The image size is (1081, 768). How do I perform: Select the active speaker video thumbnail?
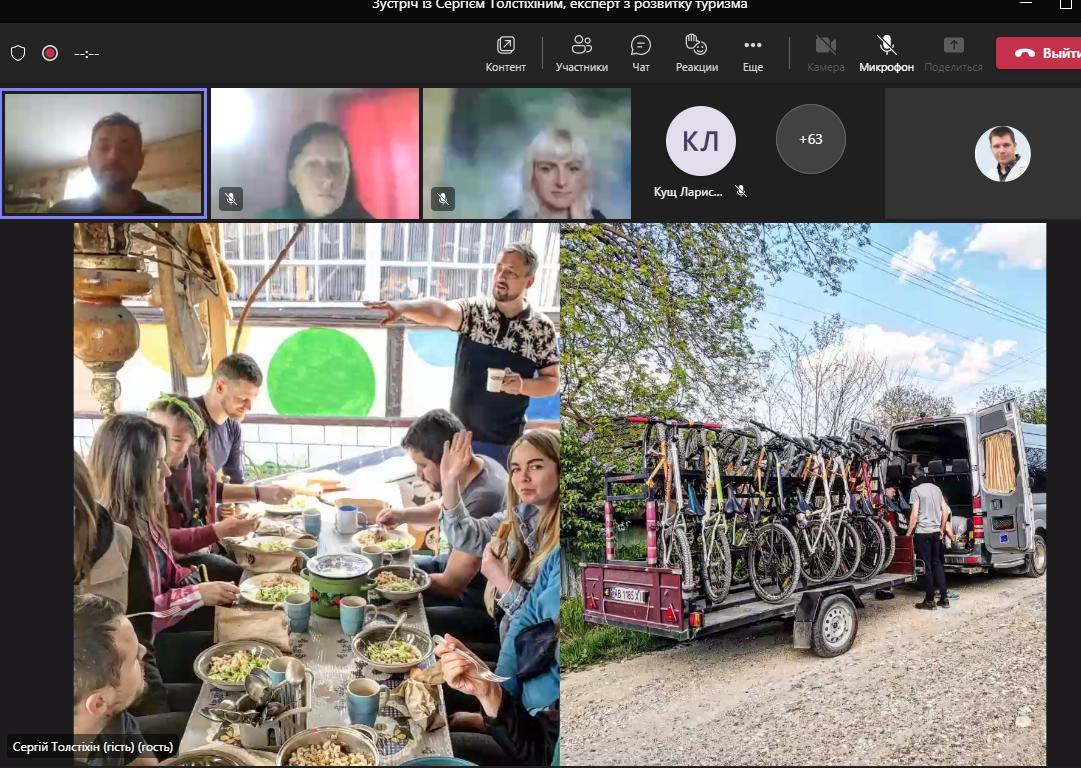tap(104, 153)
